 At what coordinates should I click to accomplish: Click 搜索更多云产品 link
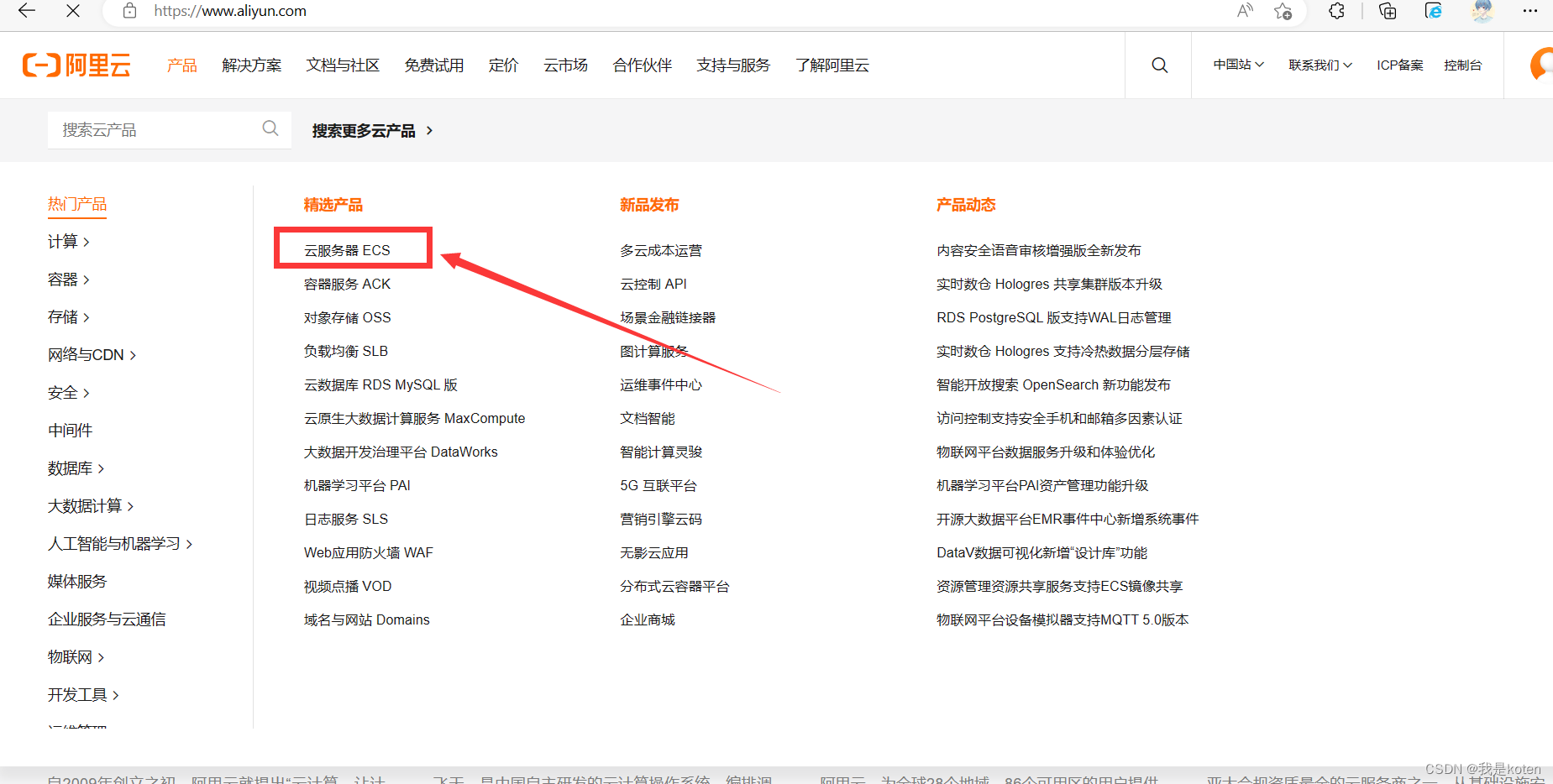click(x=372, y=130)
